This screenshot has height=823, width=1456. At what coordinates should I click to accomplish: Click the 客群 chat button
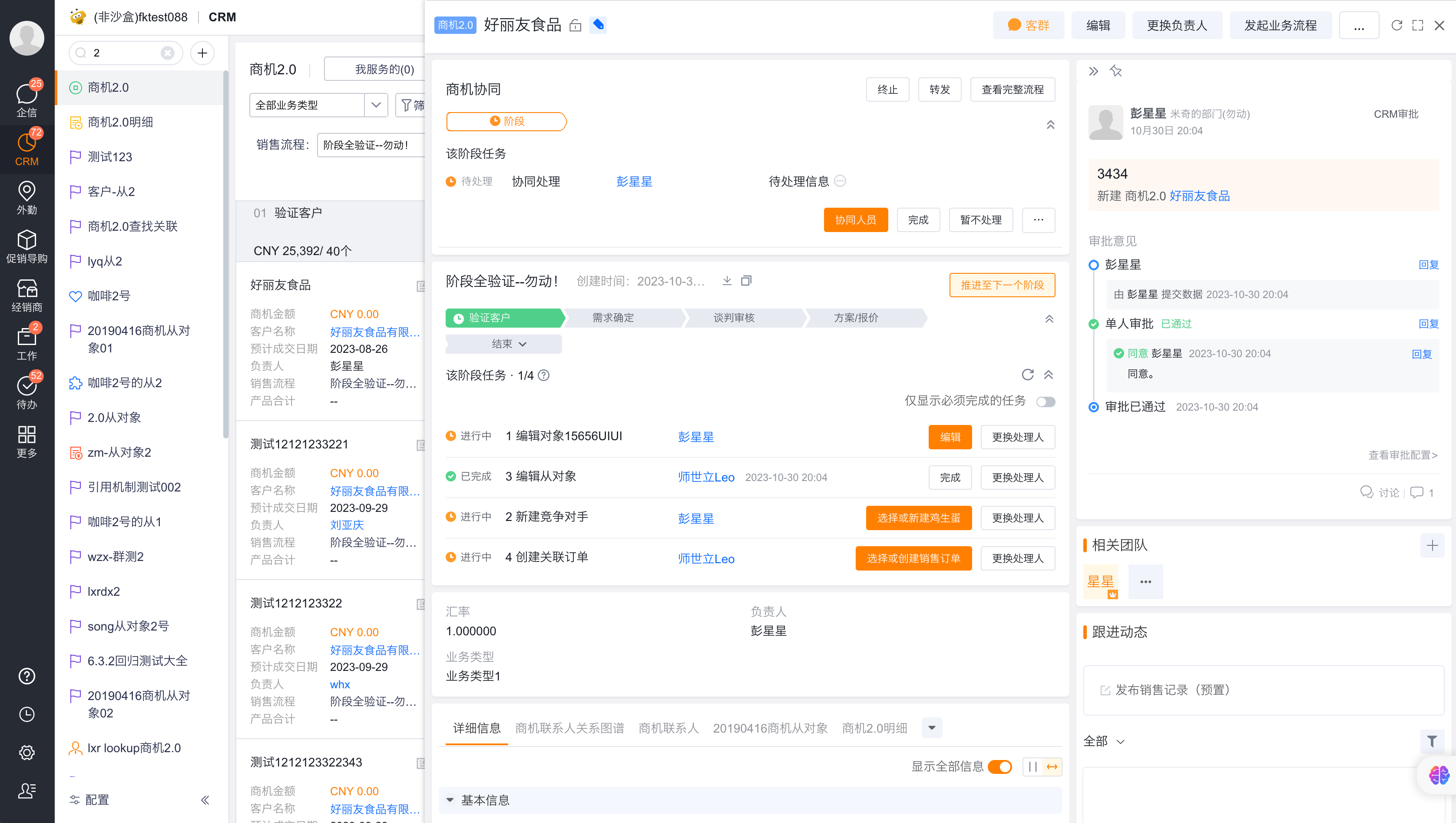[1028, 26]
